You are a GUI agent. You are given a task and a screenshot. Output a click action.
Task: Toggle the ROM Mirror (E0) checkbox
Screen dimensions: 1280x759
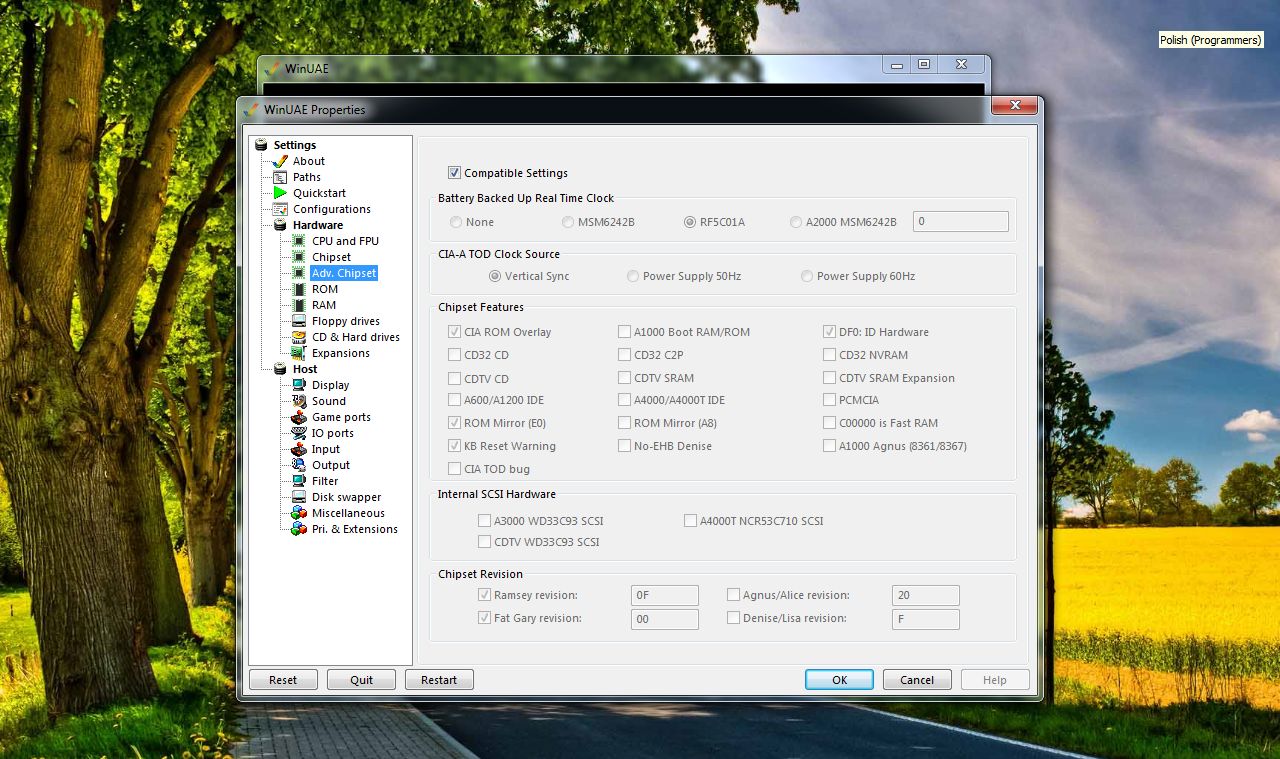(455, 423)
